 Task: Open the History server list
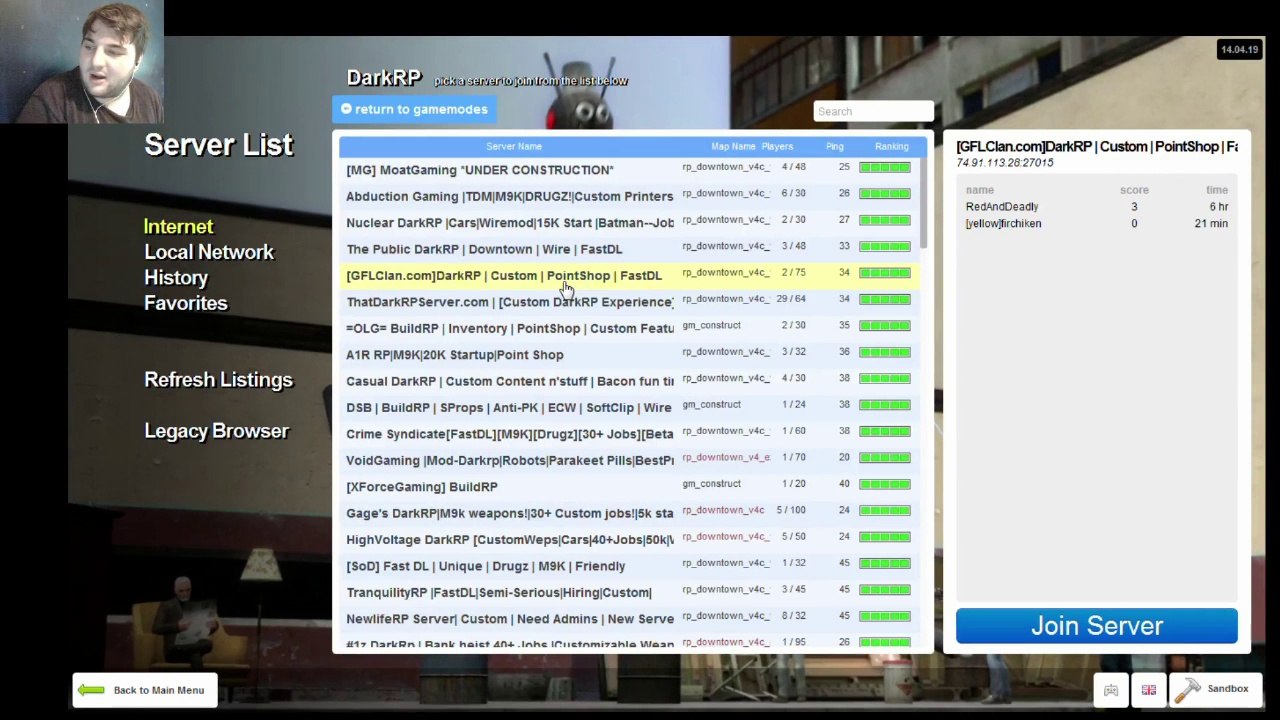[176, 278]
